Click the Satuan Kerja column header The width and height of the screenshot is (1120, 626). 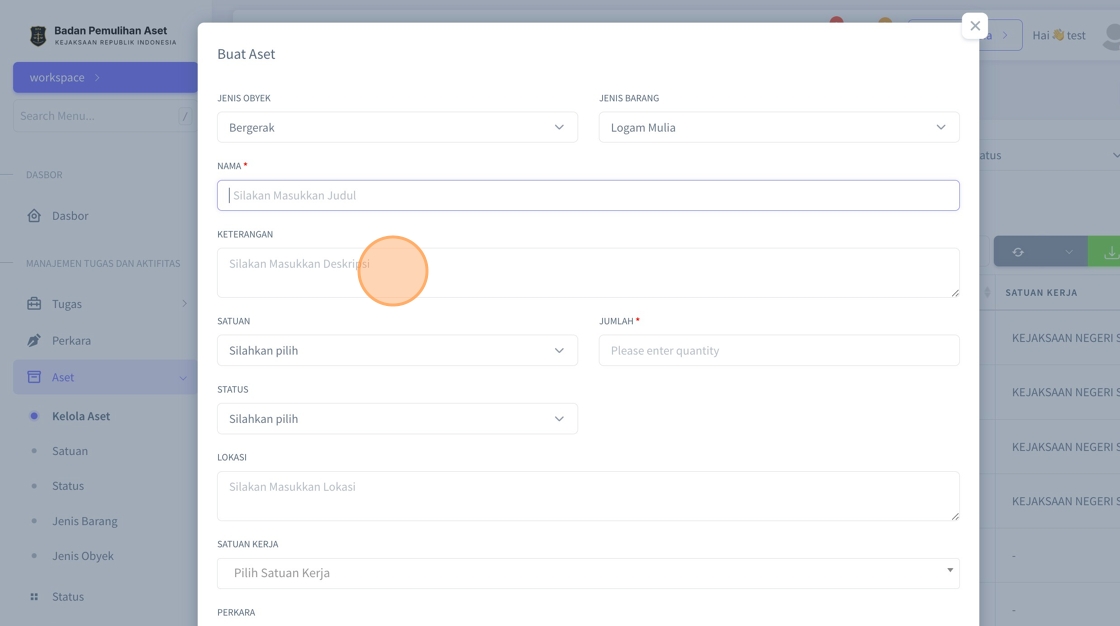coord(1041,292)
